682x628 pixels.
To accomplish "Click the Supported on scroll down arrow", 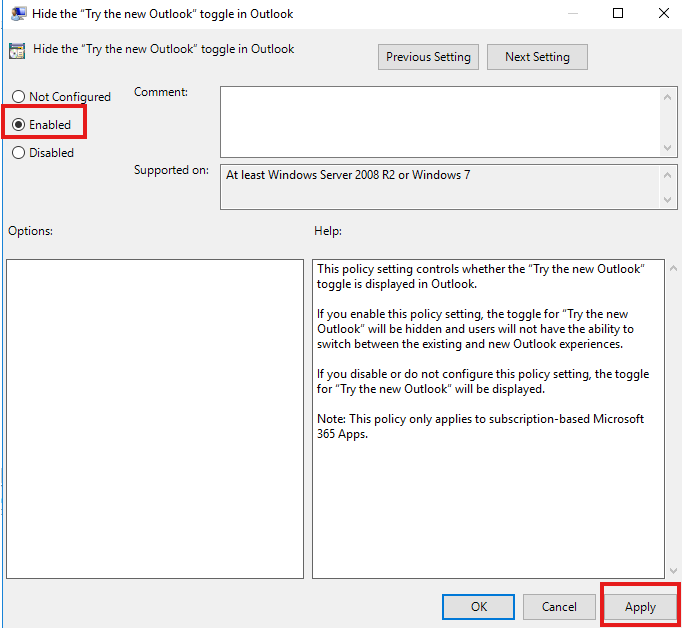I will [x=667, y=200].
